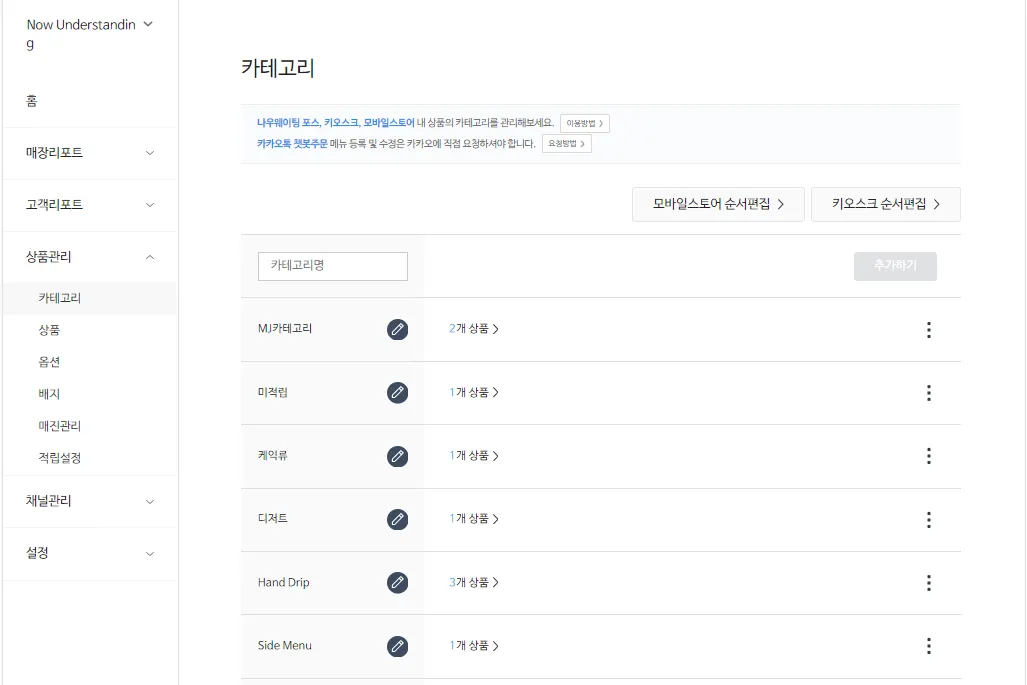Expand the 매장리포트 menu section
This screenshot has height=685, width=1027.
[x=90, y=153]
